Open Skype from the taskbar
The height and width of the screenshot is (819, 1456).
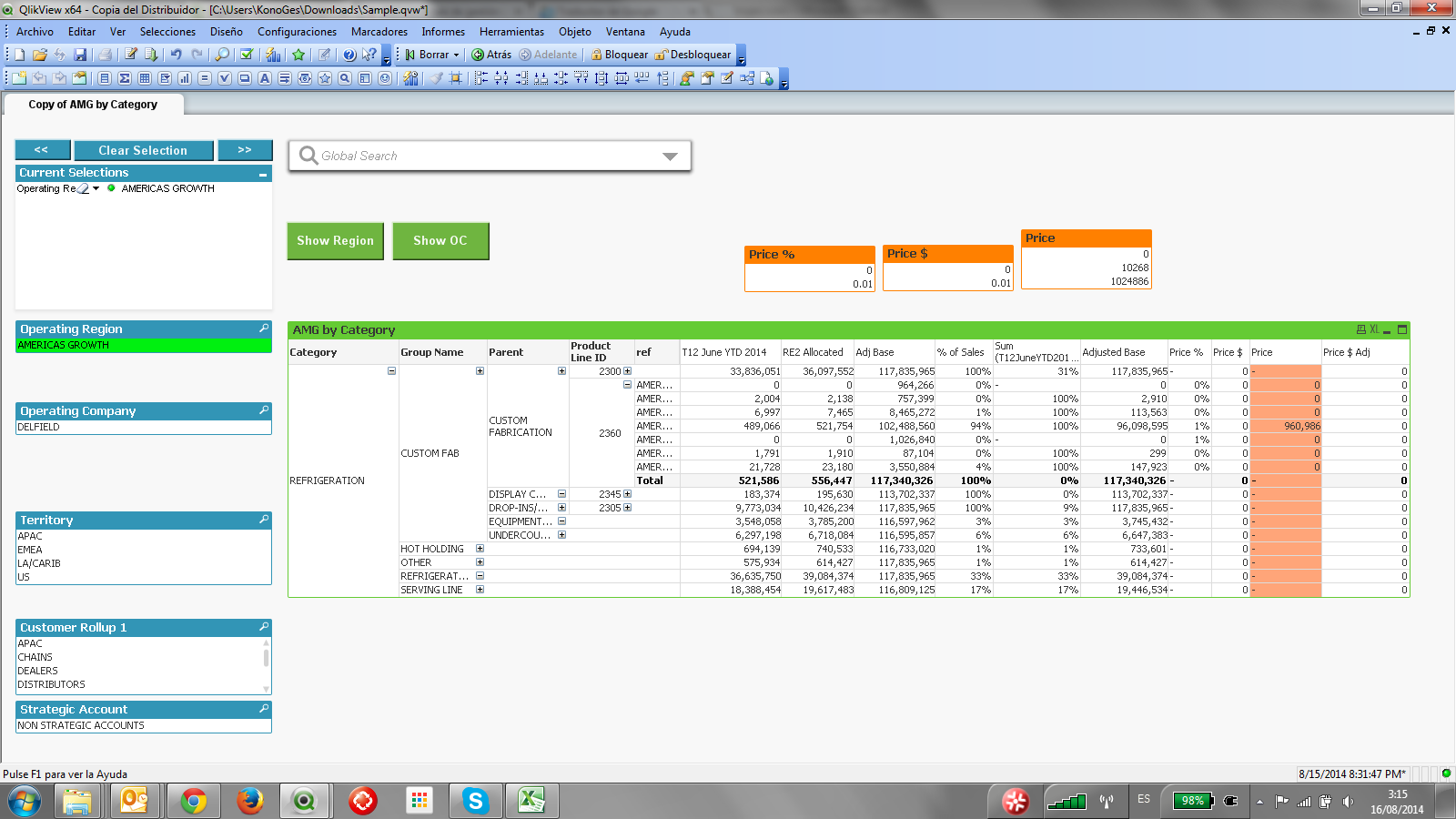tap(476, 801)
